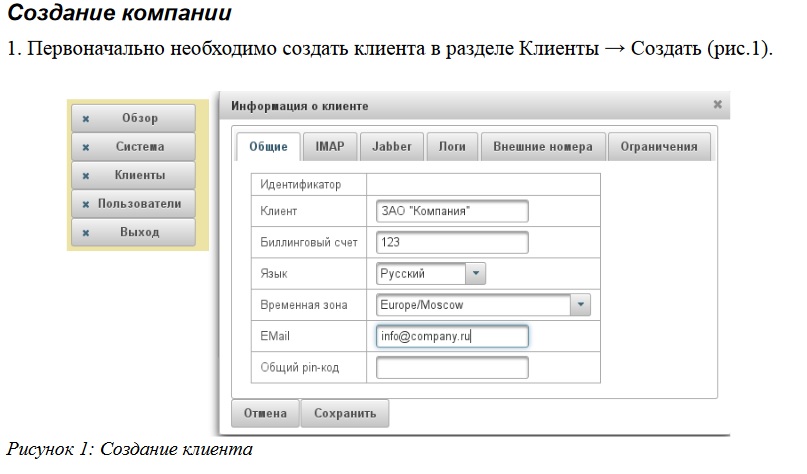
Task: Click the x icon beside Выход
Action: pyautogui.click(x=86, y=232)
